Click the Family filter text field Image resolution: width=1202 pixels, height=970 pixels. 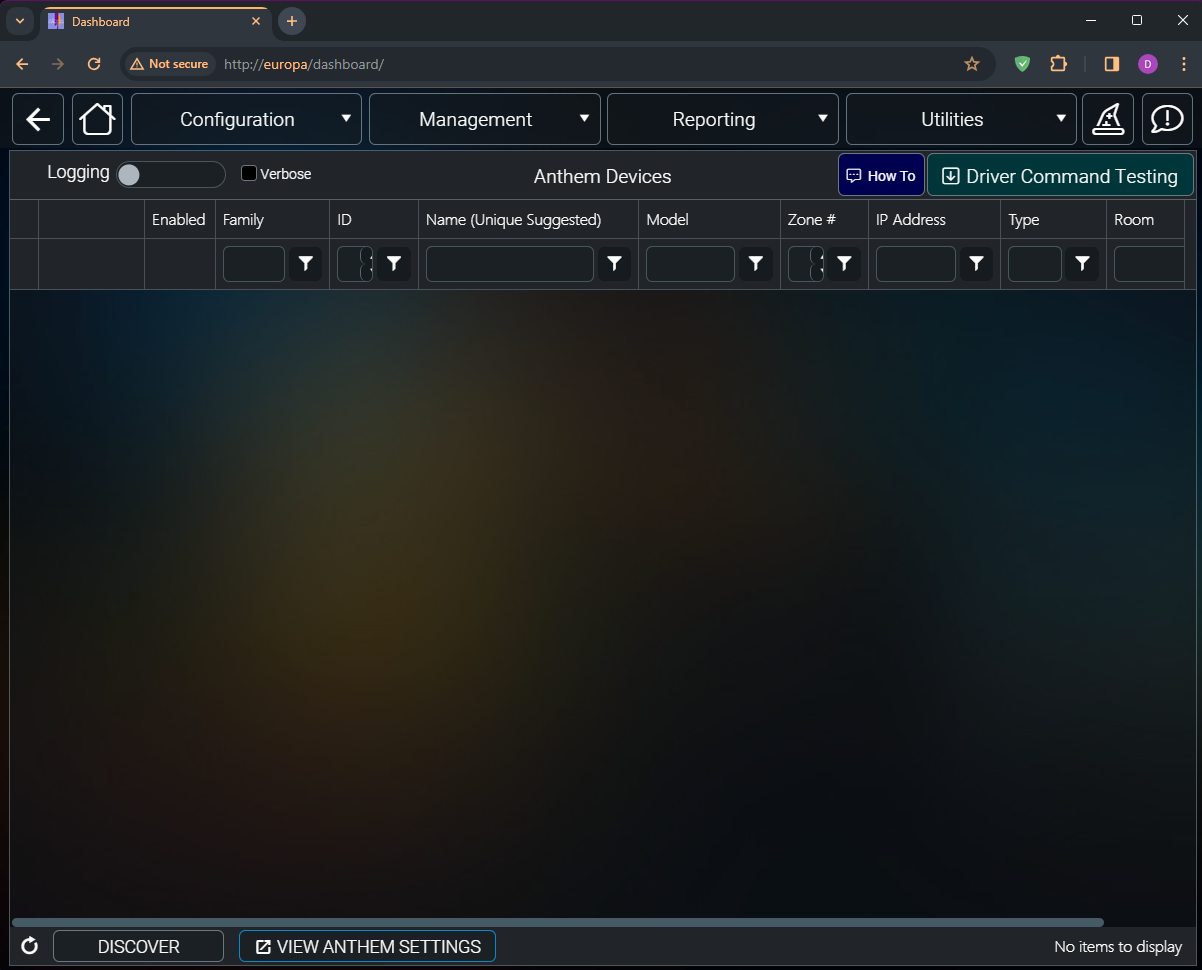click(x=254, y=264)
